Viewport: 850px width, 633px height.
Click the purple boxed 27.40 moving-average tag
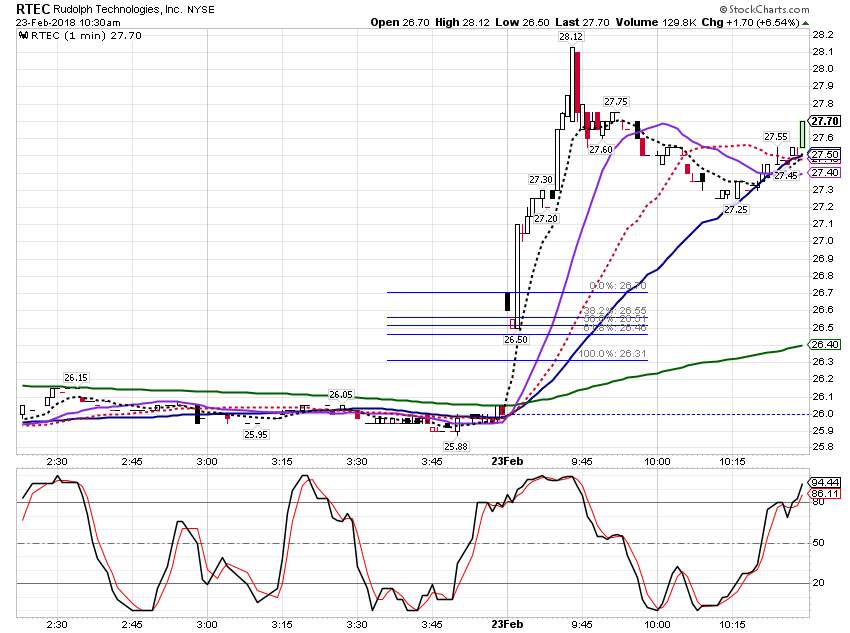825,172
